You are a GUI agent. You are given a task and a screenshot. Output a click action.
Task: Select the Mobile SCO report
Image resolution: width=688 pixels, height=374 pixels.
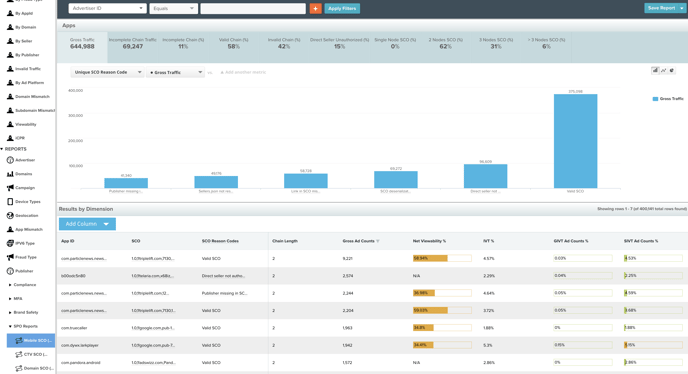(x=31, y=340)
